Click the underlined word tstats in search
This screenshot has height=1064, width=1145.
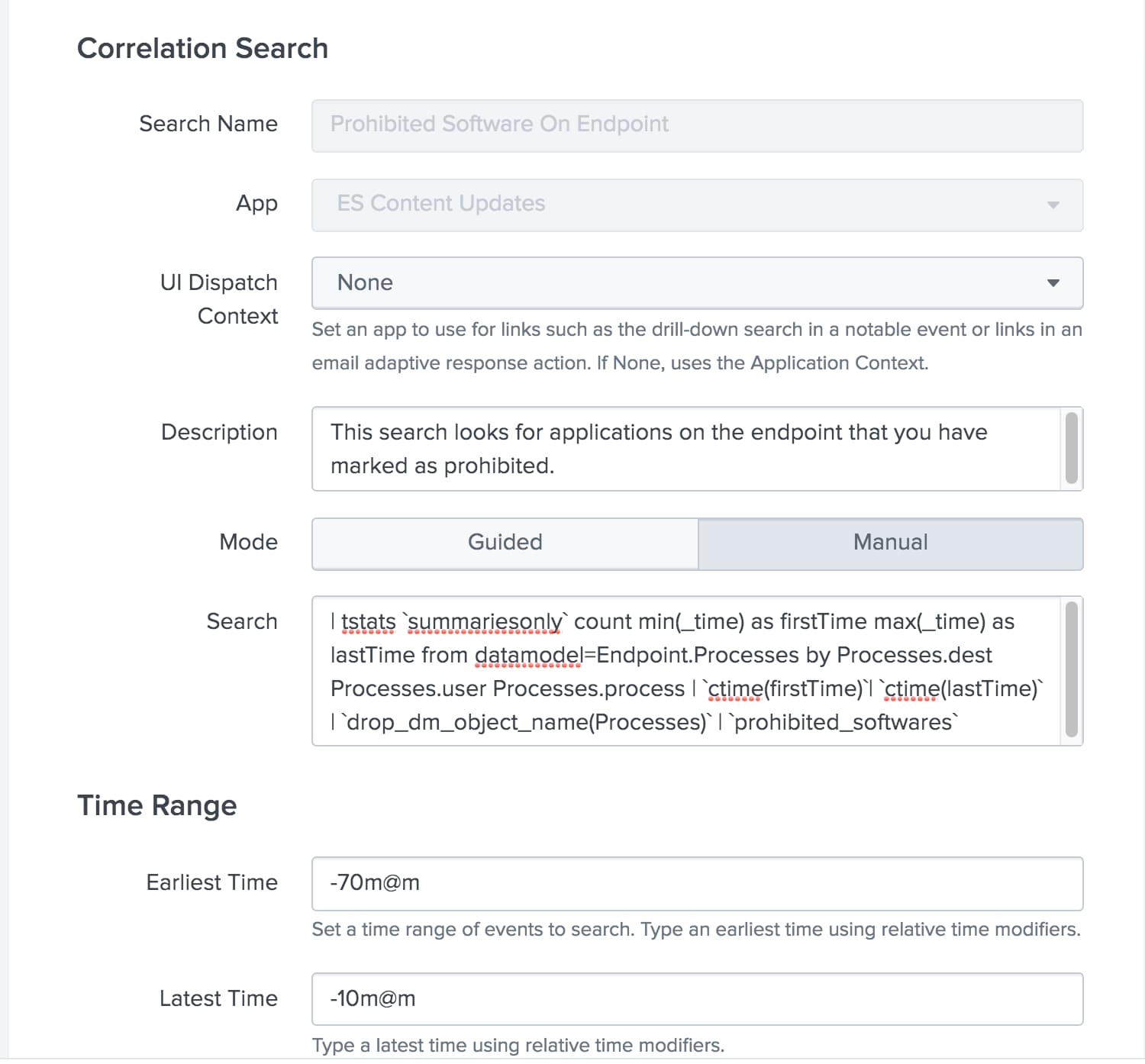tap(369, 622)
